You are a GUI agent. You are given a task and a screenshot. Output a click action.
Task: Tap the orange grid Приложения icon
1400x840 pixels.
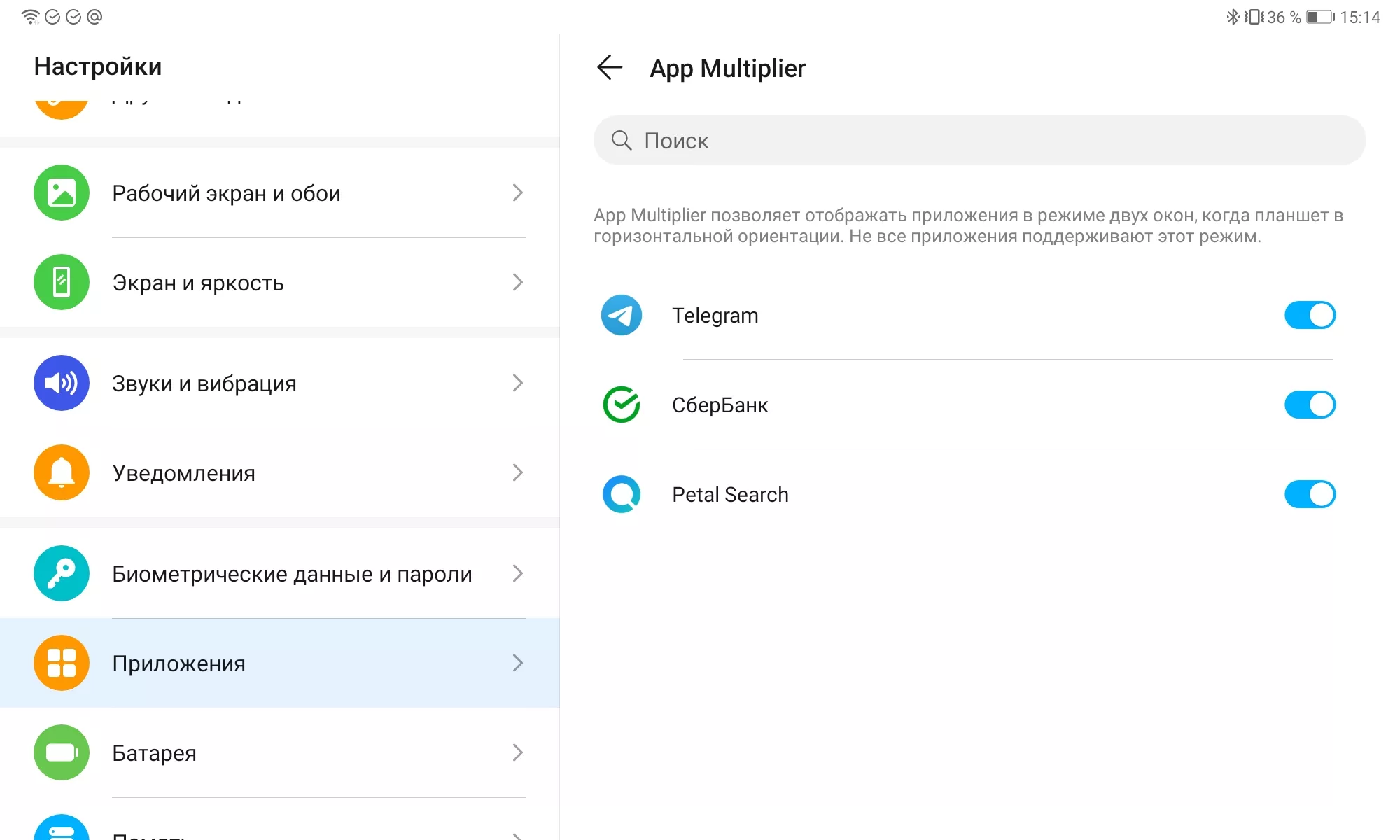(x=62, y=663)
